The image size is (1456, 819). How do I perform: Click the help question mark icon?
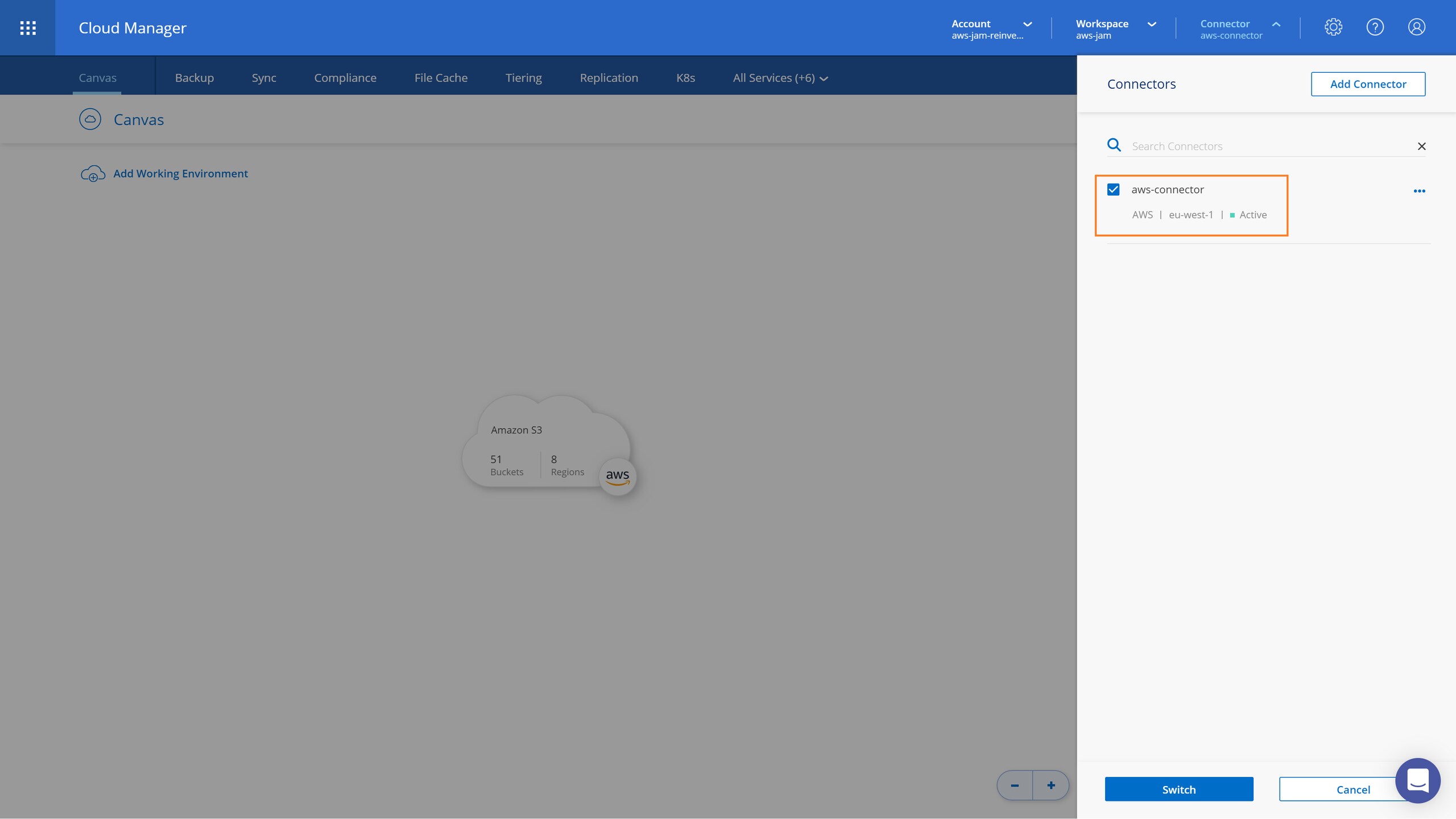tap(1375, 27)
